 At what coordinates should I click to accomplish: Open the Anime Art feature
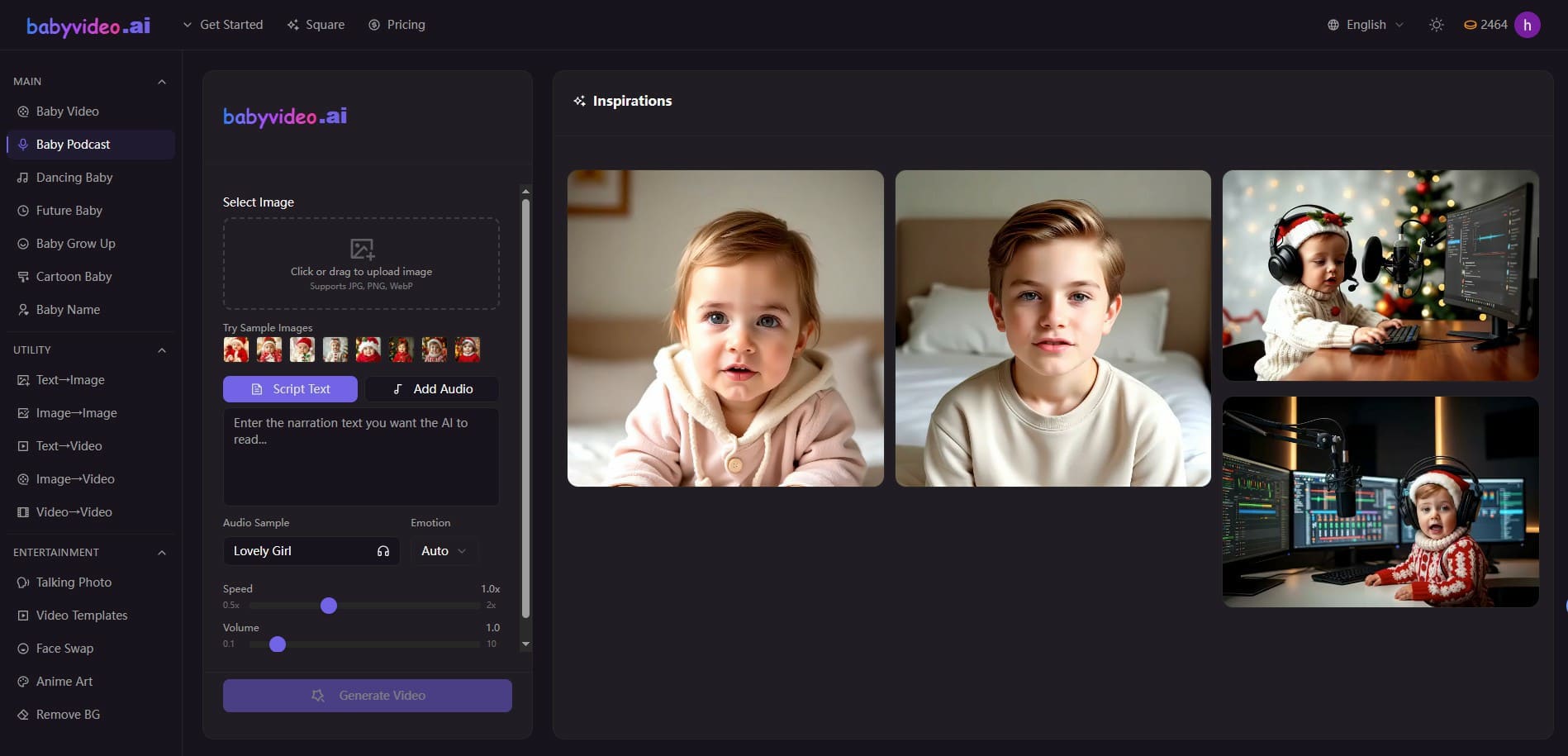coord(64,681)
